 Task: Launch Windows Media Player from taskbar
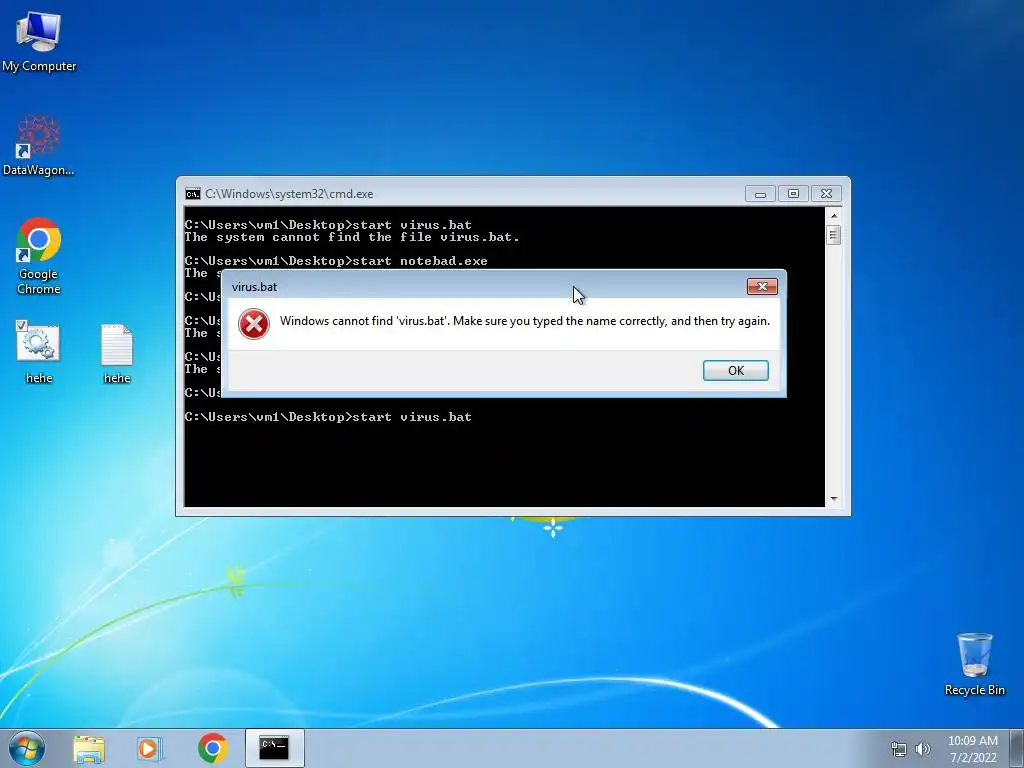[x=150, y=748]
